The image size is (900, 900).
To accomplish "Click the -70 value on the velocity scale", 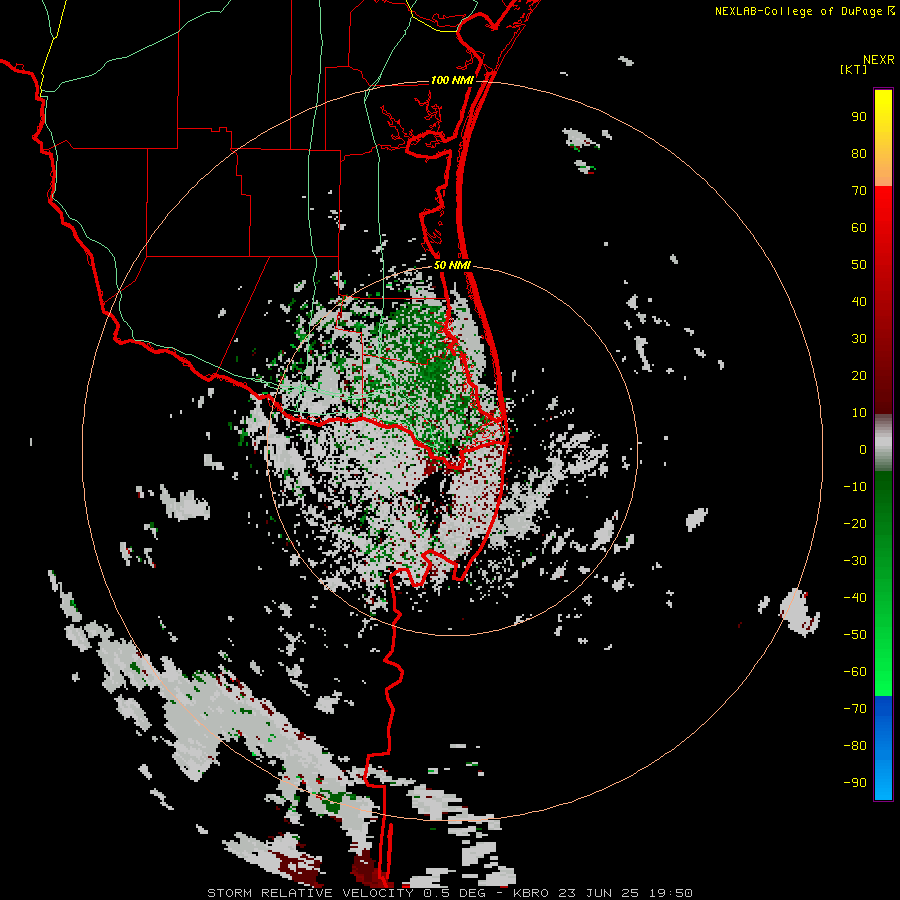I will coord(855,709).
